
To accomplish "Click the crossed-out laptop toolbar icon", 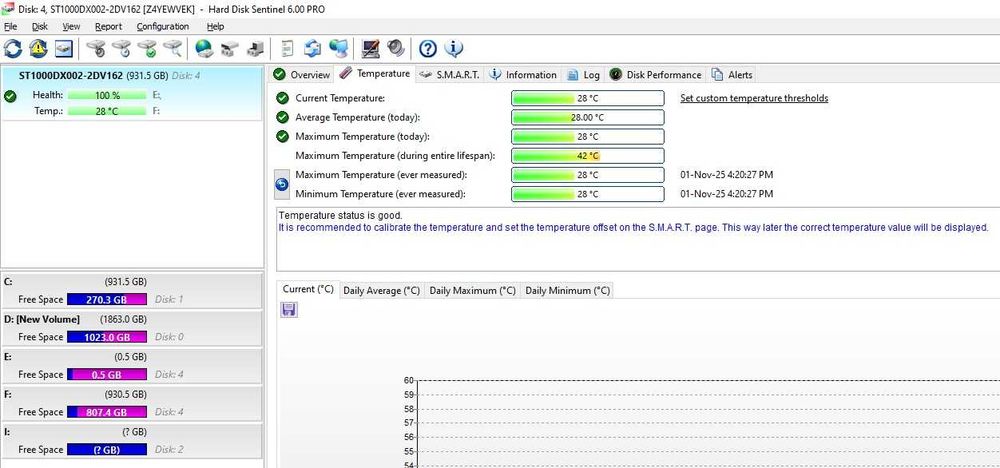I will 371,48.
